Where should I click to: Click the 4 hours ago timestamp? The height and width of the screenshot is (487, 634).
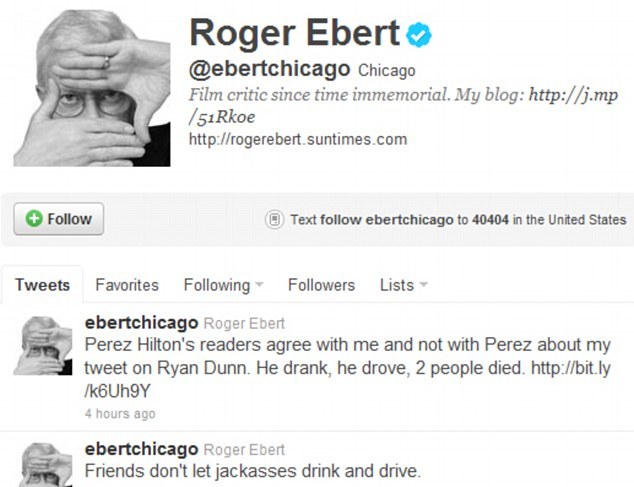pos(120,414)
